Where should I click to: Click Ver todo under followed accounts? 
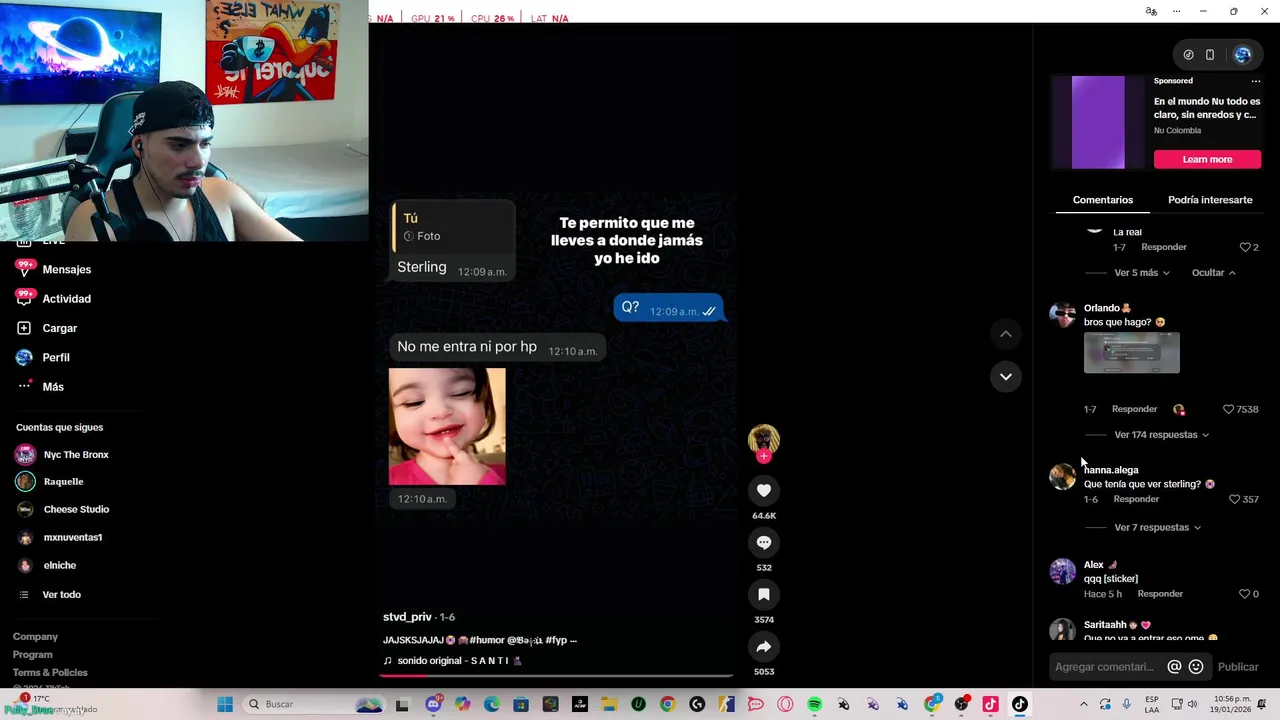pos(51,594)
